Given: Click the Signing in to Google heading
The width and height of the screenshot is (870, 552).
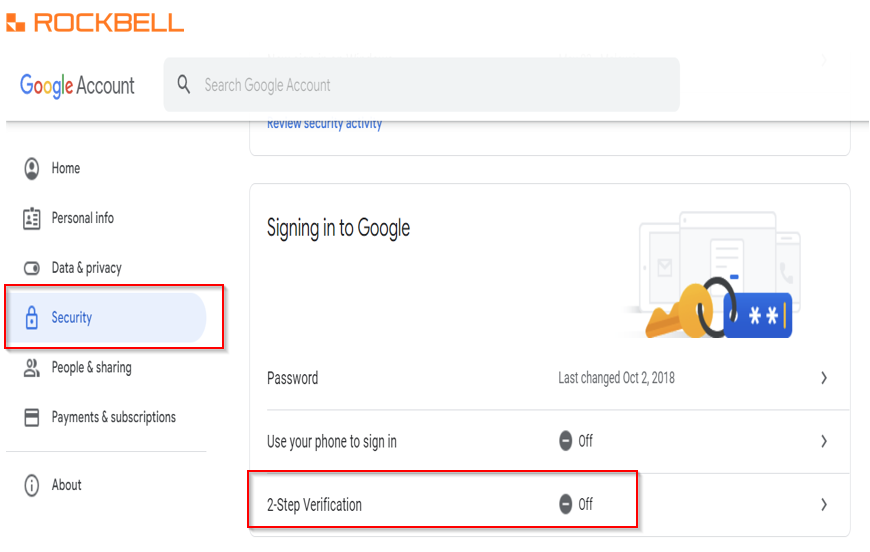Looking at the screenshot, I should coord(338,229).
